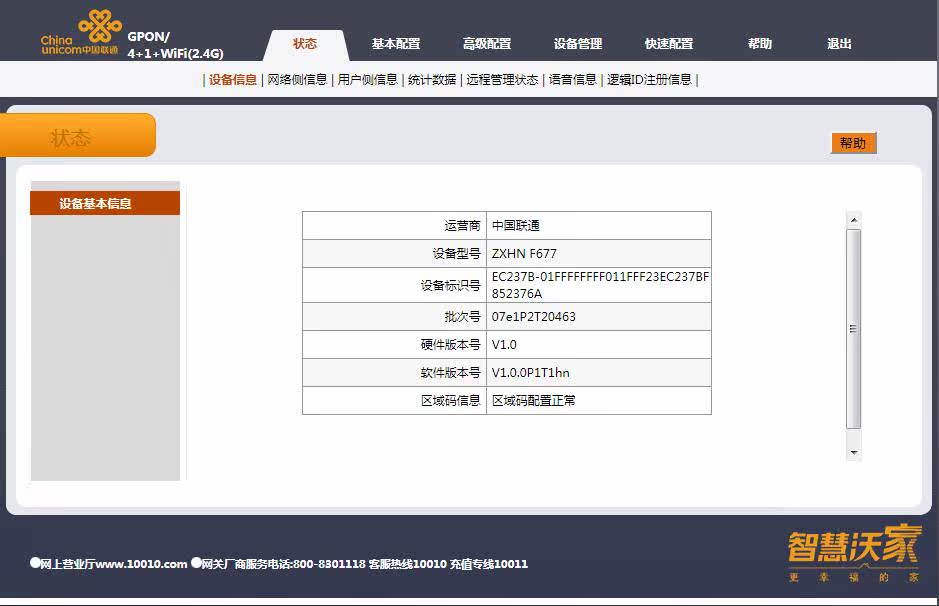Click the 网关厂商服务电话 footer text
Image resolution: width=939 pixels, height=606 pixels.
(x=283, y=564)
